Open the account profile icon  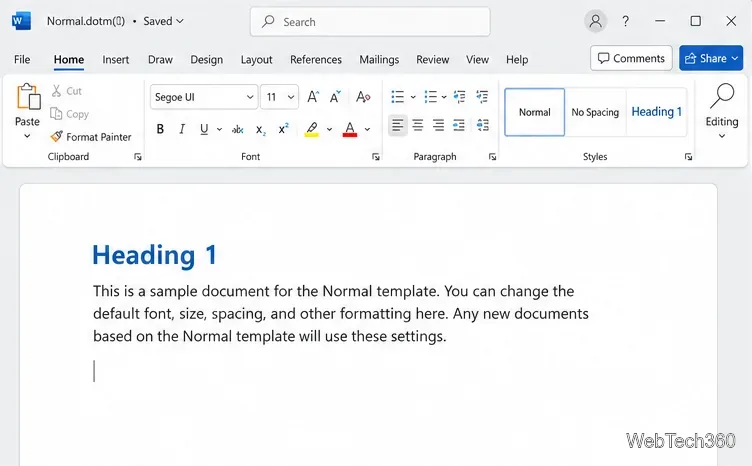click(595, 21)
